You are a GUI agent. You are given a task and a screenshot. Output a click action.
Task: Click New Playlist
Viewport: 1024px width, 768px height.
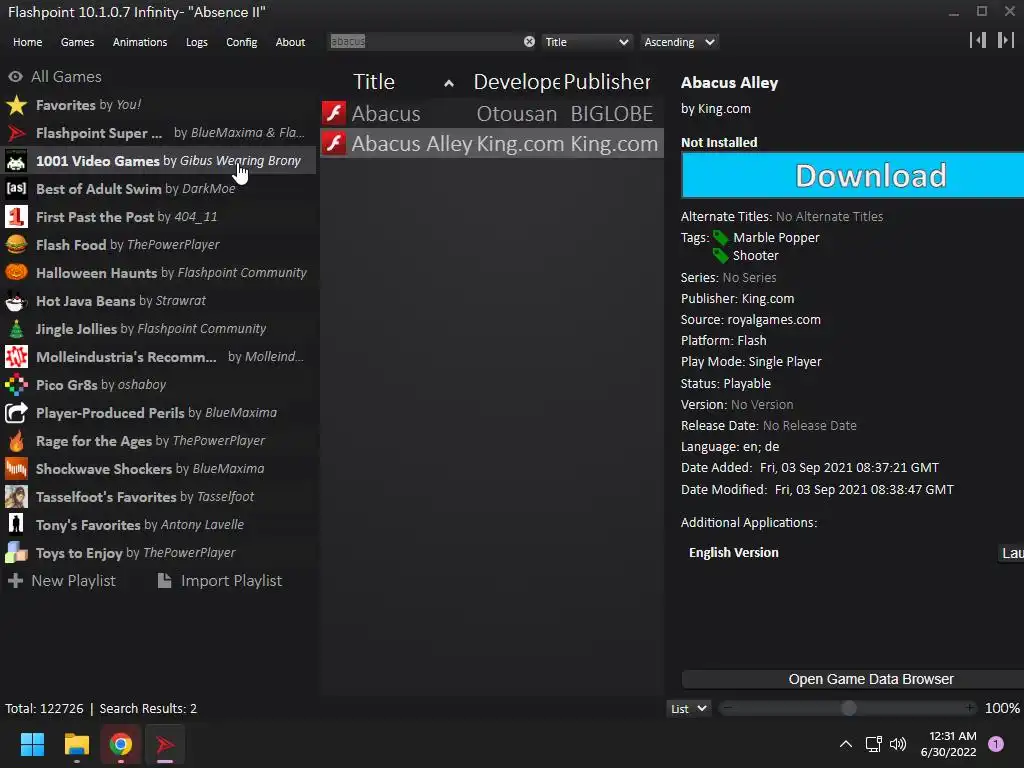coord(61,581)
